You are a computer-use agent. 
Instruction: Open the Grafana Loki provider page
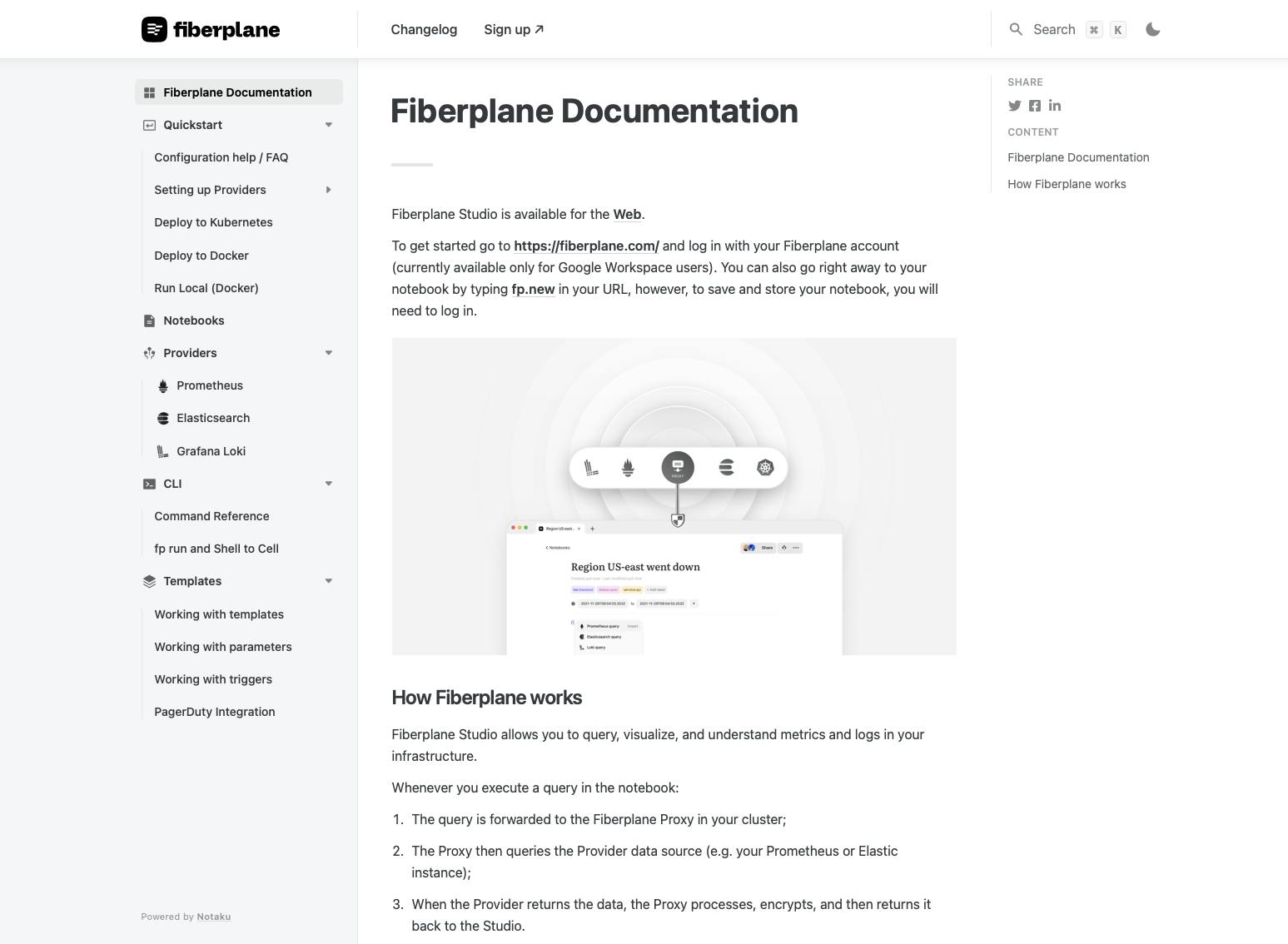click(211, 451)
